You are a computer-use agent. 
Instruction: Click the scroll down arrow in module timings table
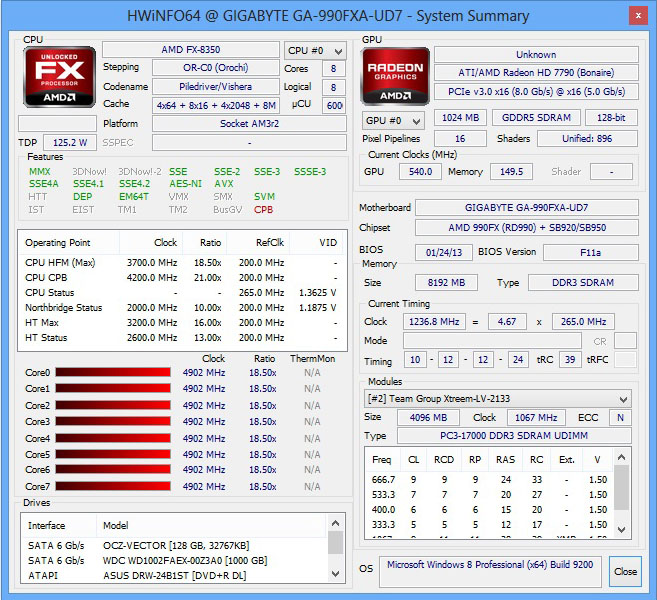pos(622,530)
